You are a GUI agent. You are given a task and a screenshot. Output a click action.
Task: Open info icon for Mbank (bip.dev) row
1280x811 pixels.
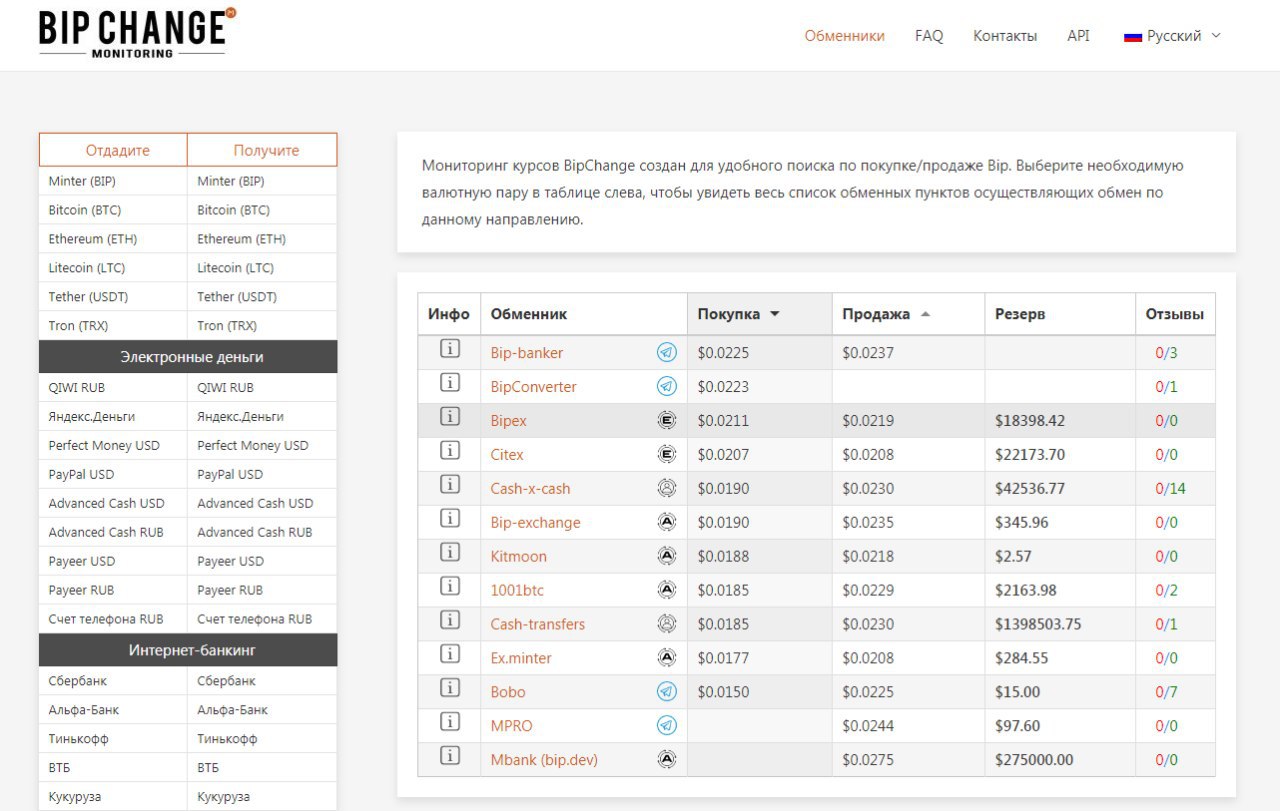[x=450, y=756]
